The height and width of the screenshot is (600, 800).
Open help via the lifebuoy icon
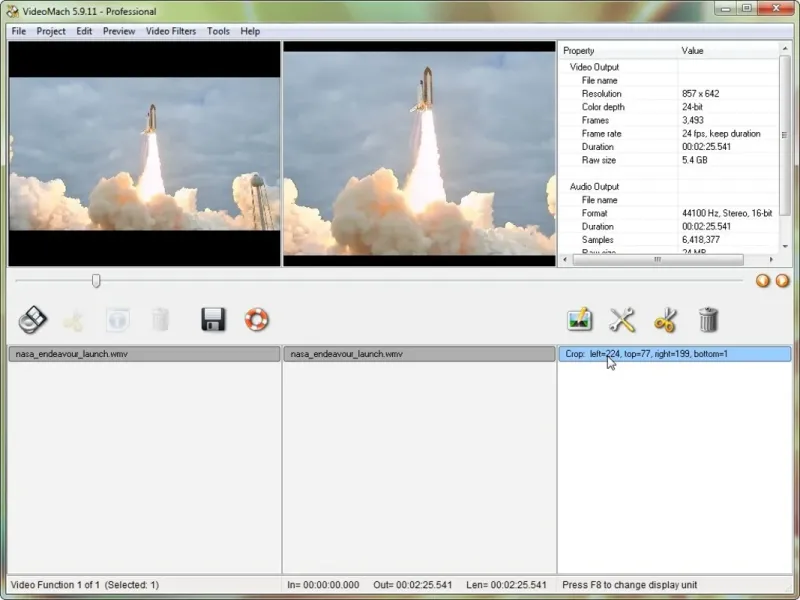(256, 320)
